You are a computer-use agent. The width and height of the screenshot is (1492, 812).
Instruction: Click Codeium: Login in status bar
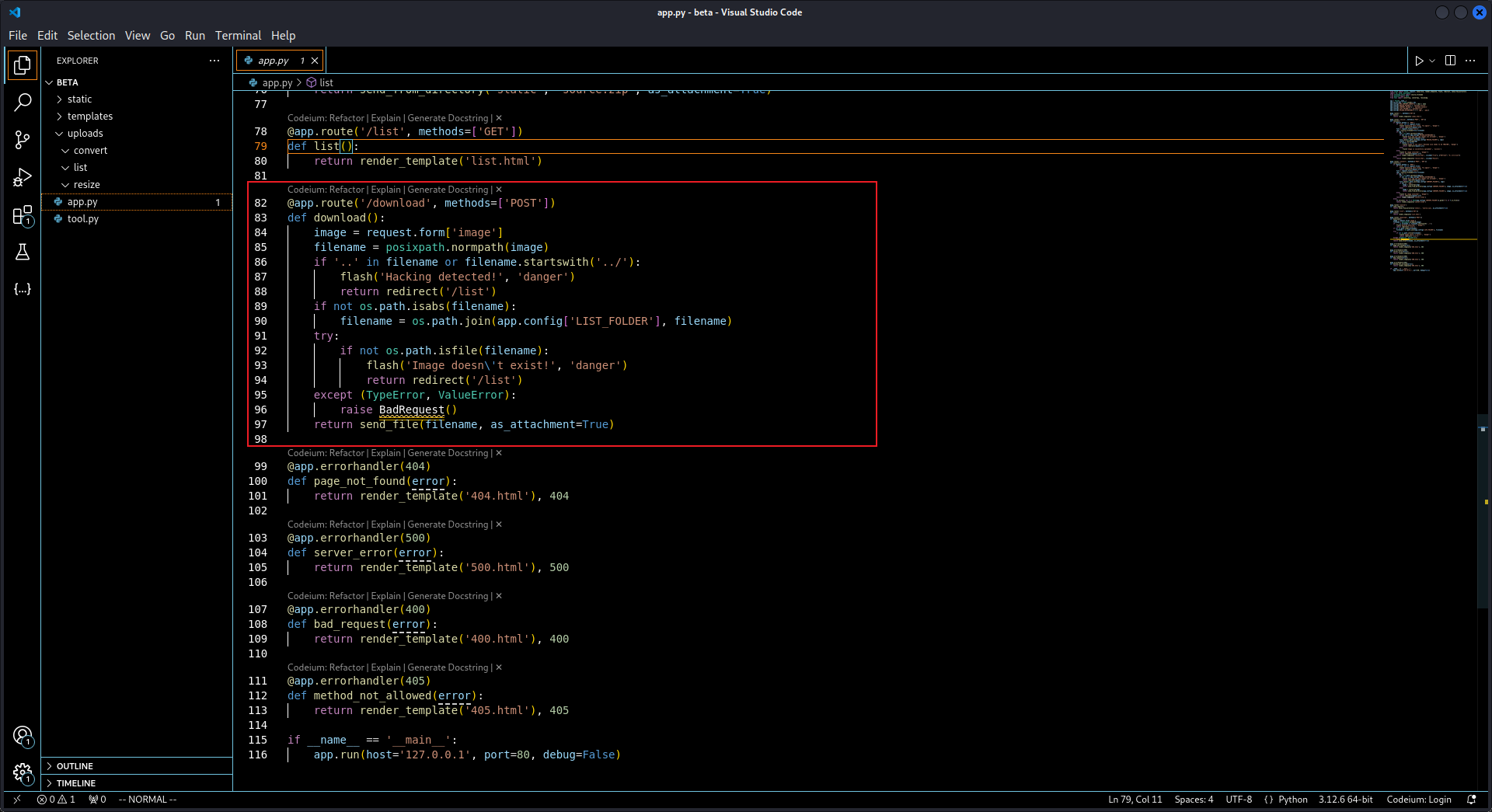tap(1419, 800)
